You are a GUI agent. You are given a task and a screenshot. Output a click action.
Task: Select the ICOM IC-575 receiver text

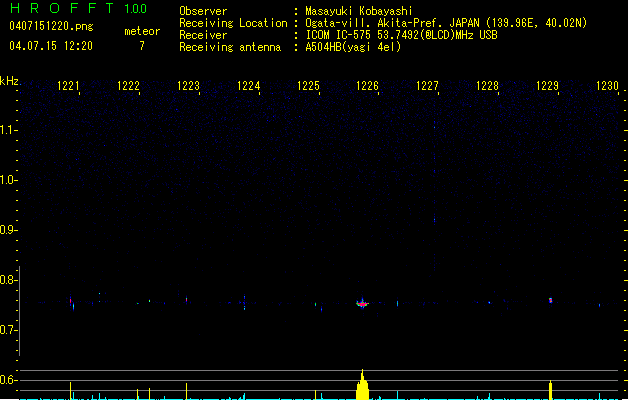401,35
